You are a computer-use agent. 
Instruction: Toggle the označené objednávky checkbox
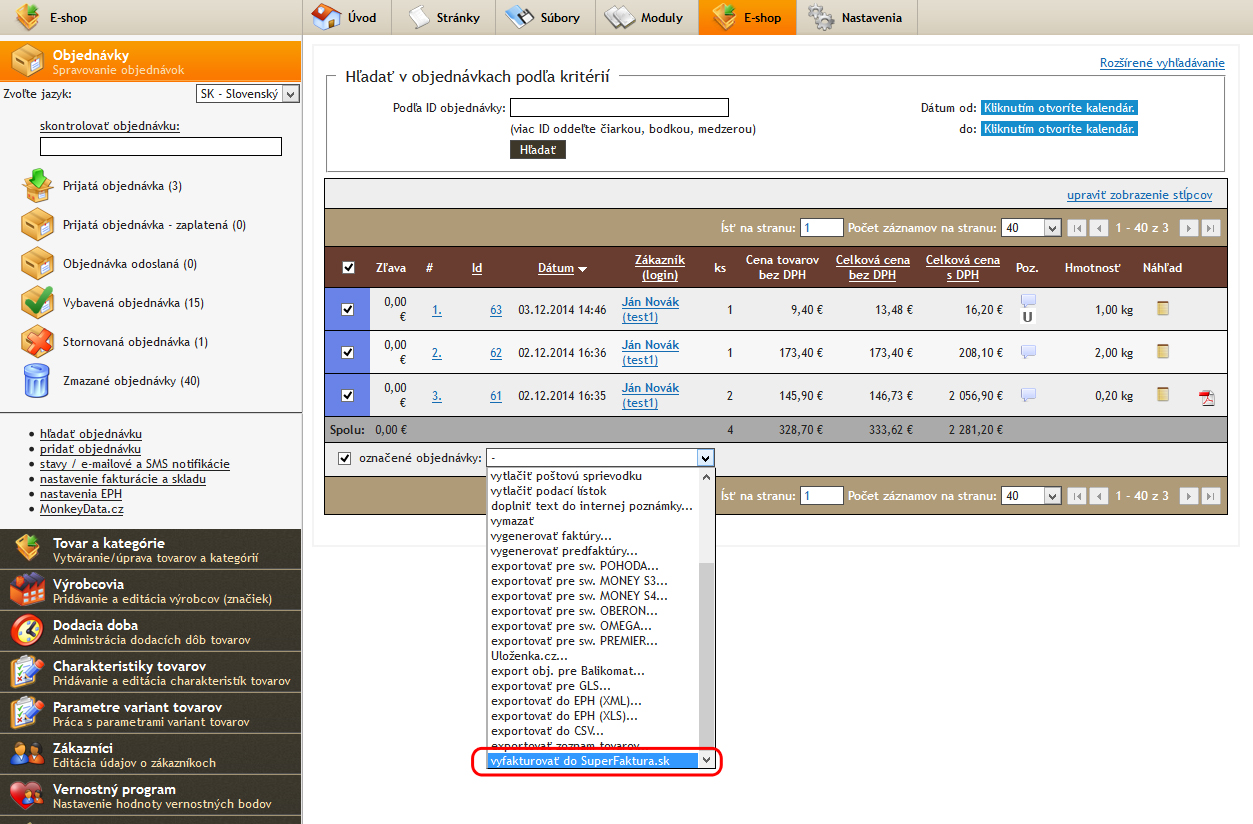coord(345,458)
